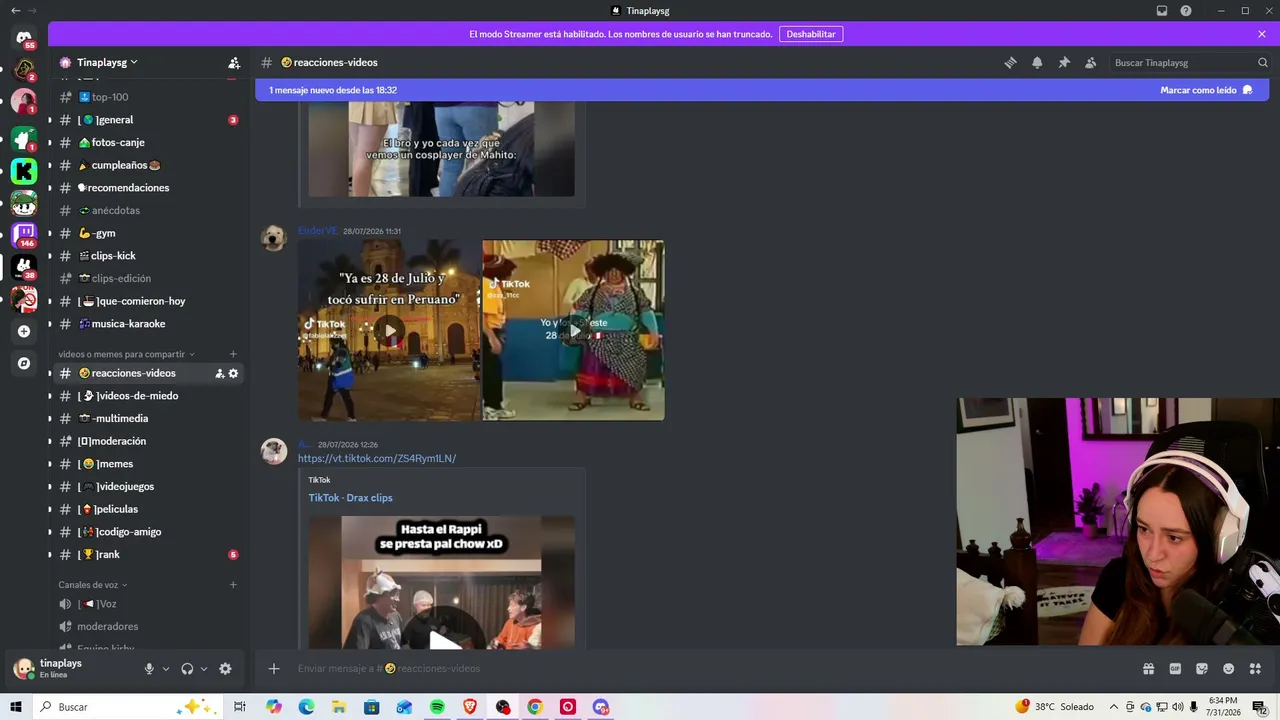This screenshot has height=720, width=1280.
Task: Open the tinaplays user profile panel
Action: (x=73, y=669)
